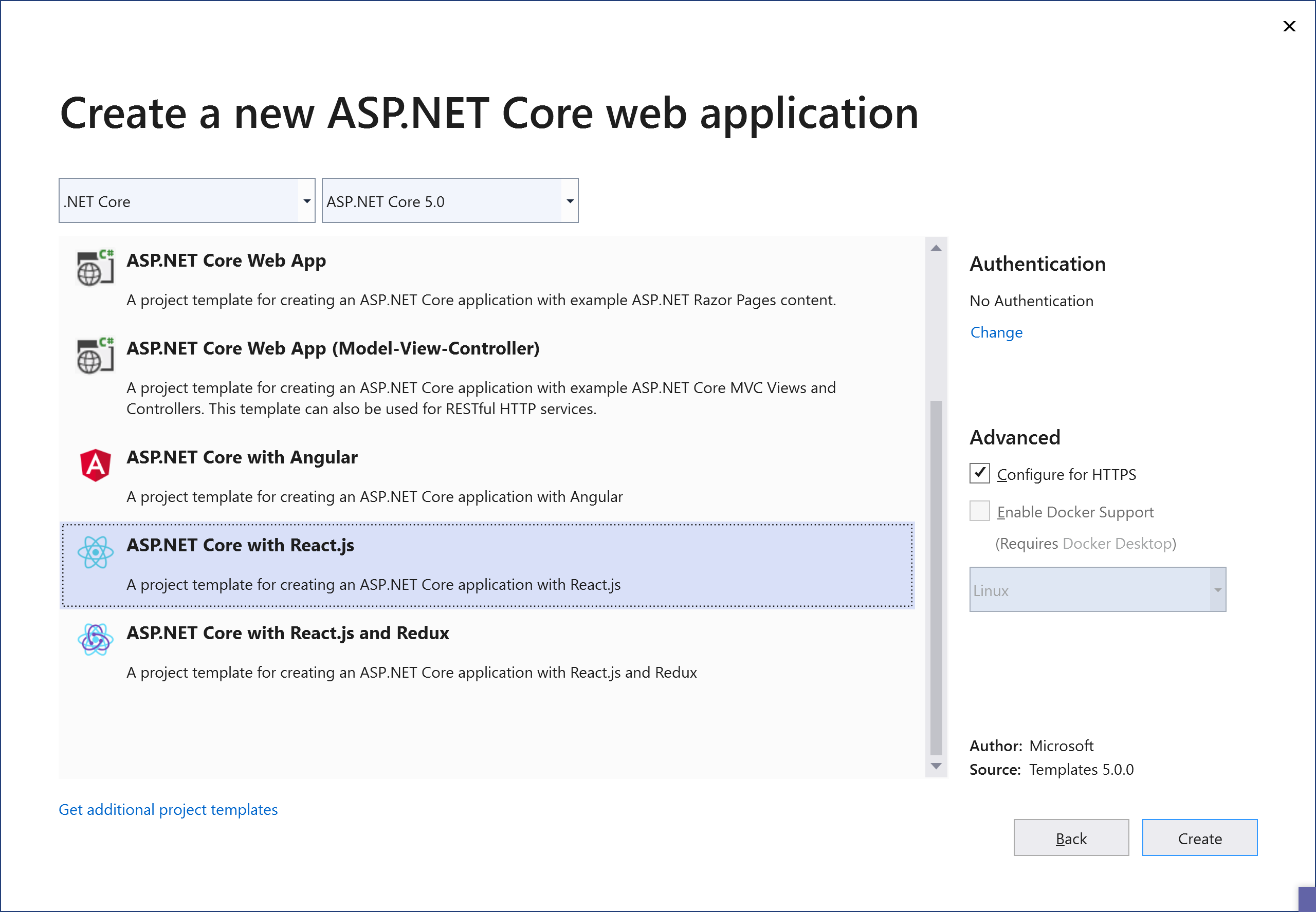Open Get additional project templates link
The height and width of the screenshot is (912, 1316).
(168, 810)
